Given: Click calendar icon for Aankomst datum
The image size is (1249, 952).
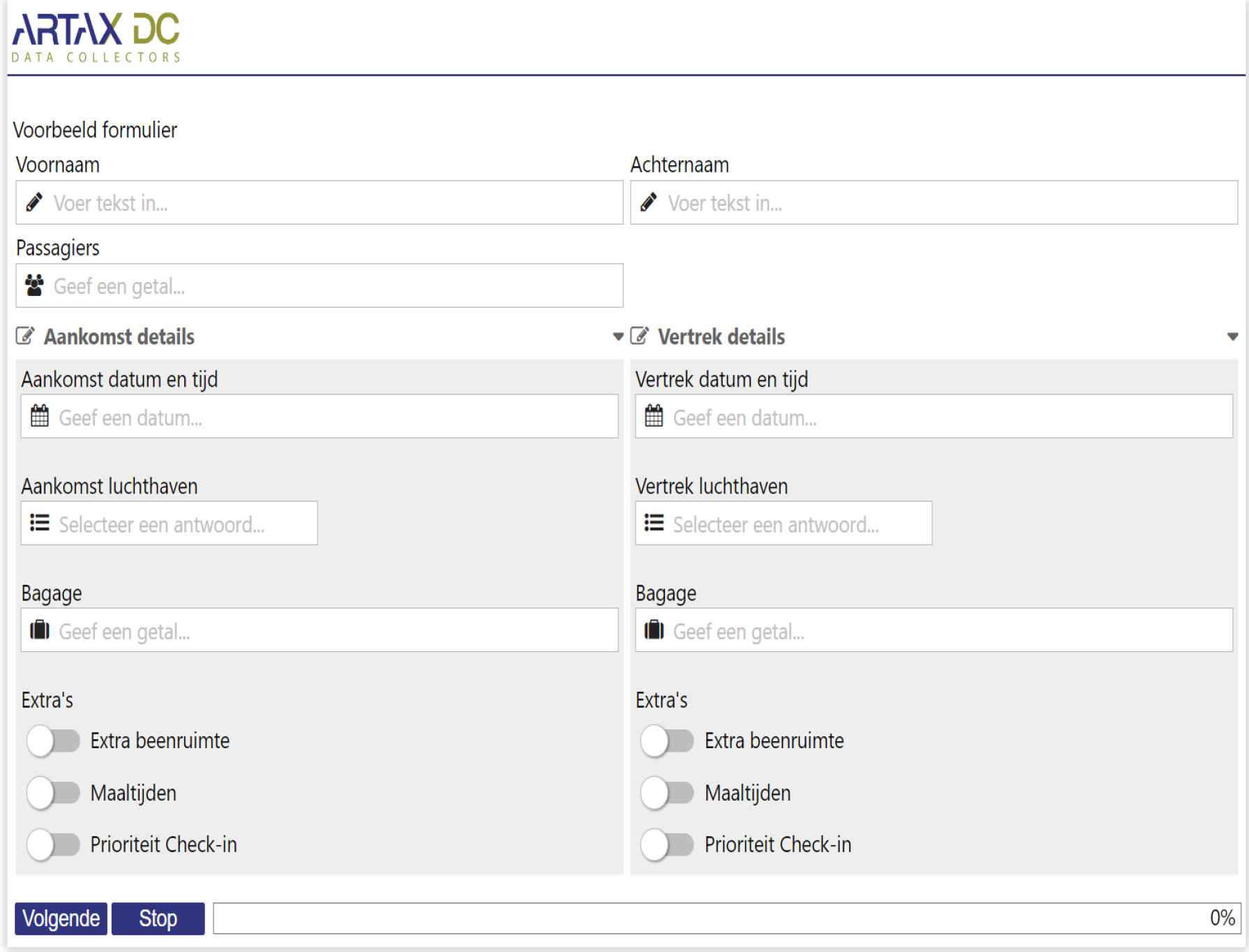Looking at the screenshot, I should (40, 417).
